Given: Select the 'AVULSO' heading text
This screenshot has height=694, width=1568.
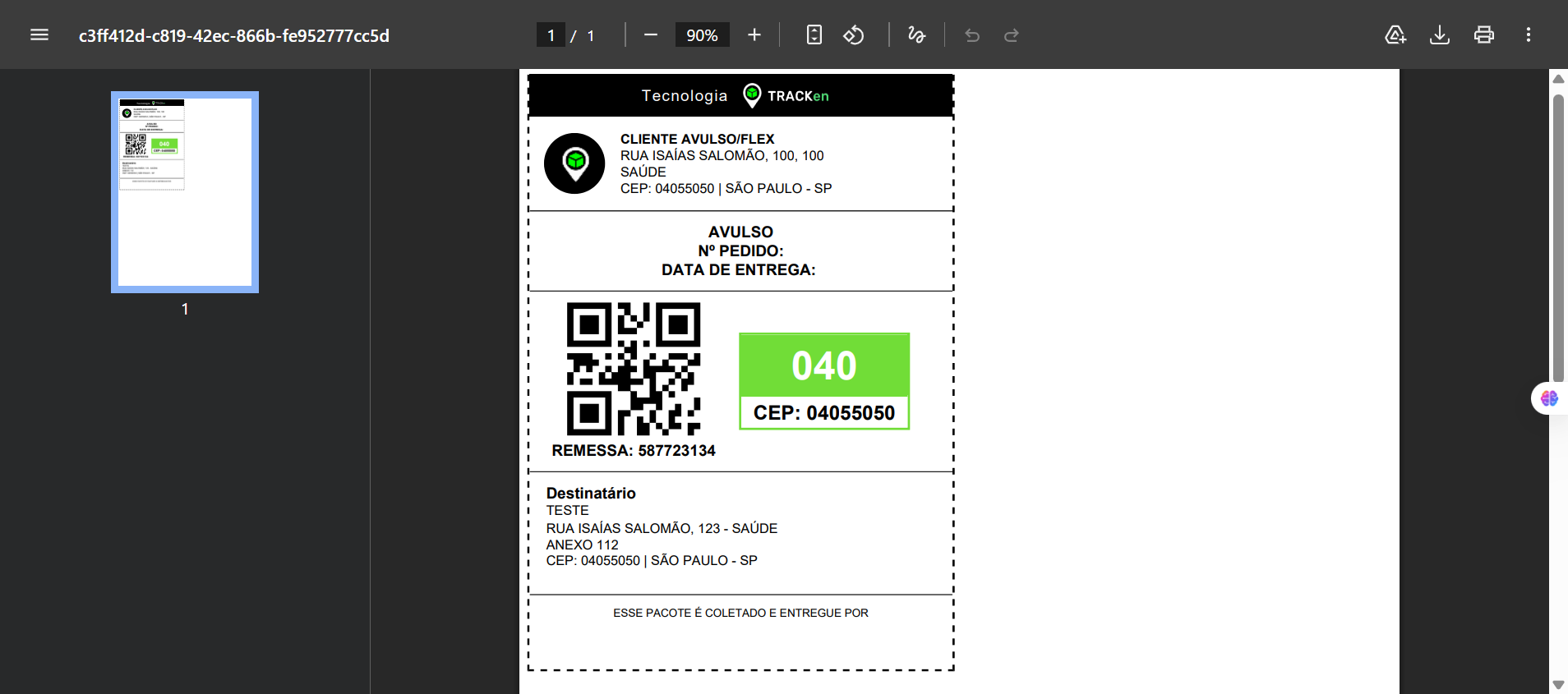Looking at the screenshot, I should coord(740,232).
